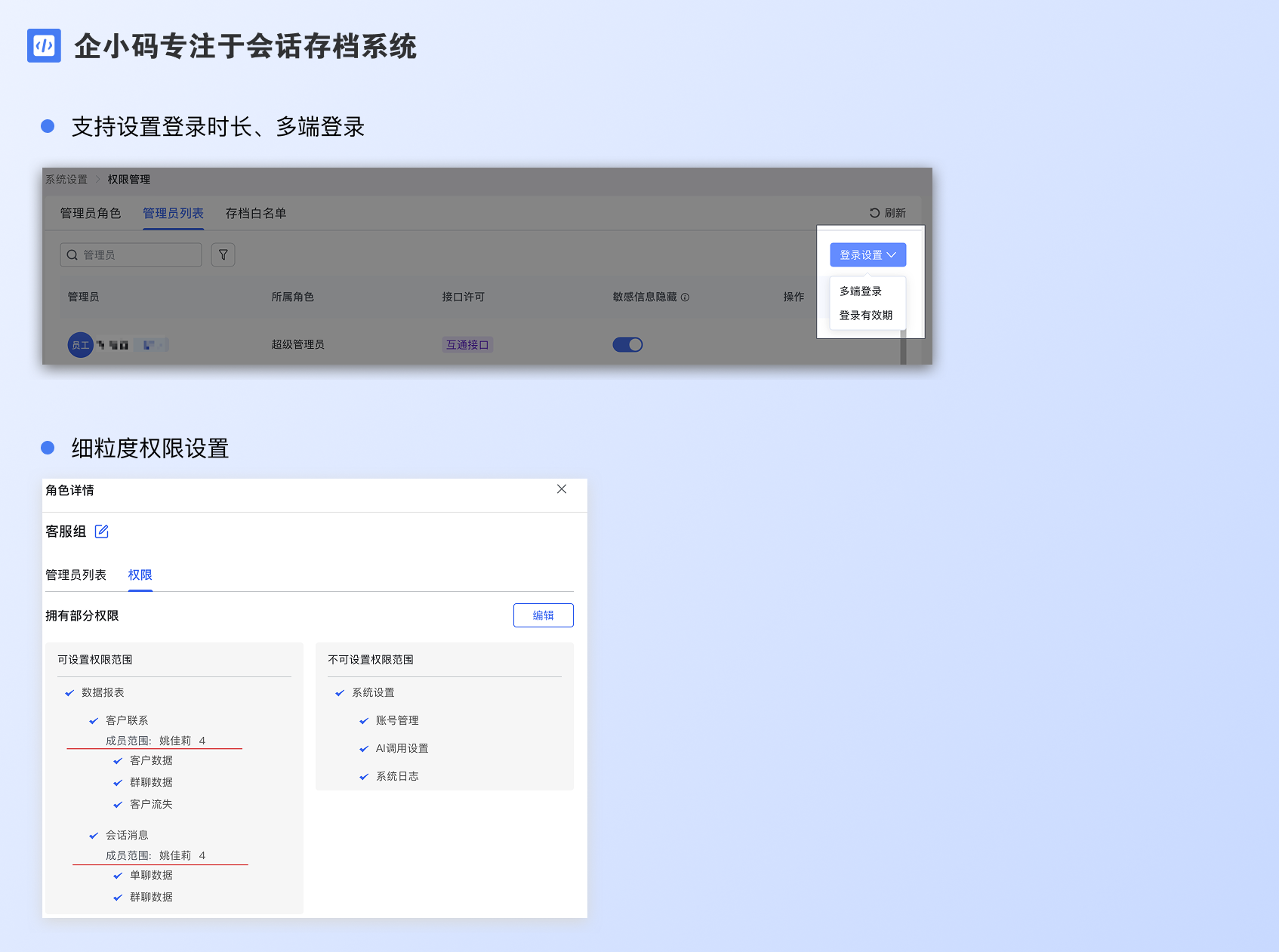Click the 管理员 search input field
Image resolution: width=1279 pixels, height=952 pixels.
point(136,255)
